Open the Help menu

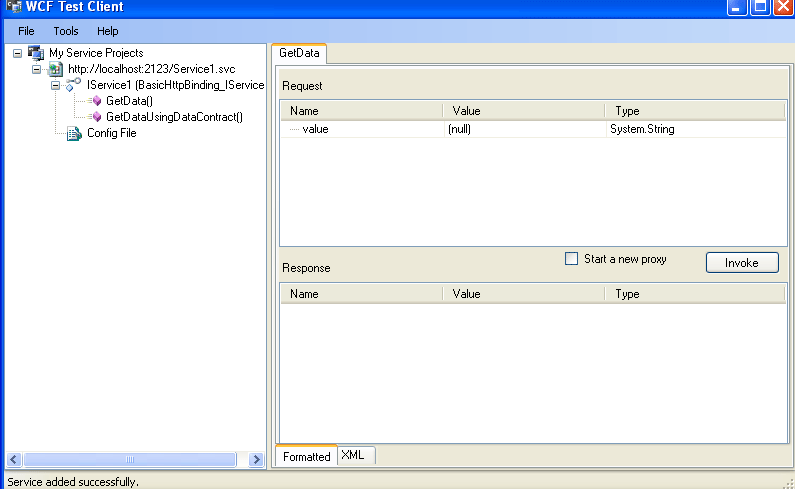pyautogui.click(x=107, y=31)
